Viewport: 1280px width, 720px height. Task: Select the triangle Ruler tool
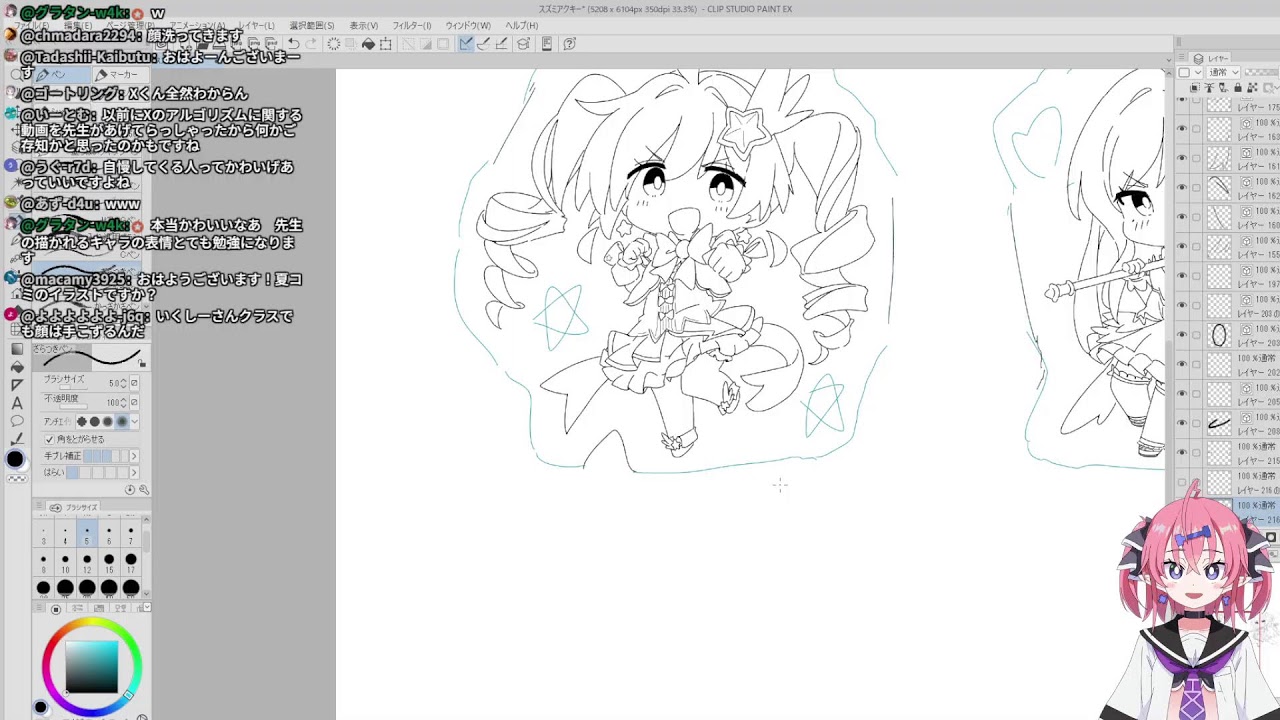coord(16,385)
